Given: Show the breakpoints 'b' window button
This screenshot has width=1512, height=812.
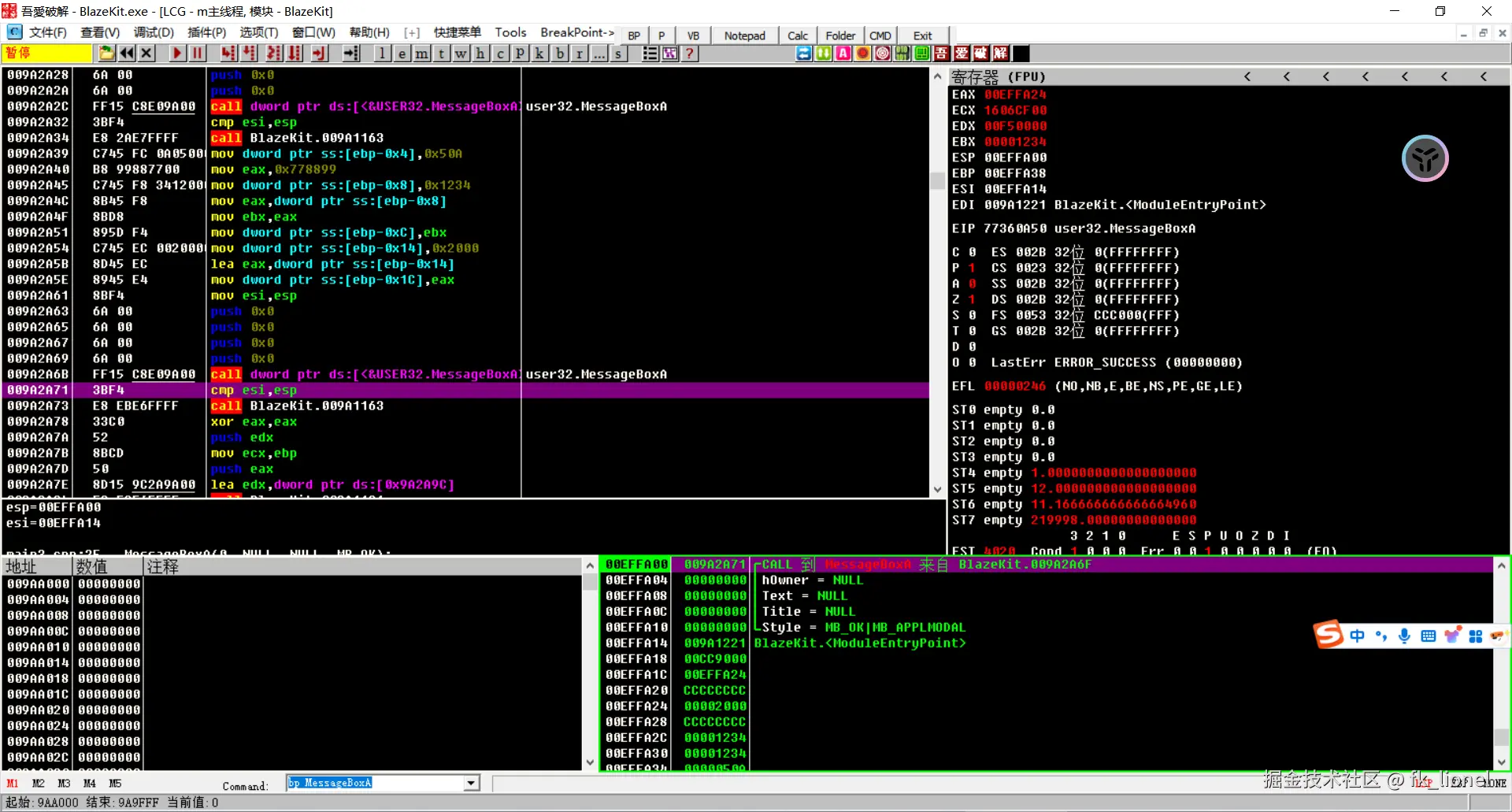Looking at the screenshot, I should [x=560, y=54].
